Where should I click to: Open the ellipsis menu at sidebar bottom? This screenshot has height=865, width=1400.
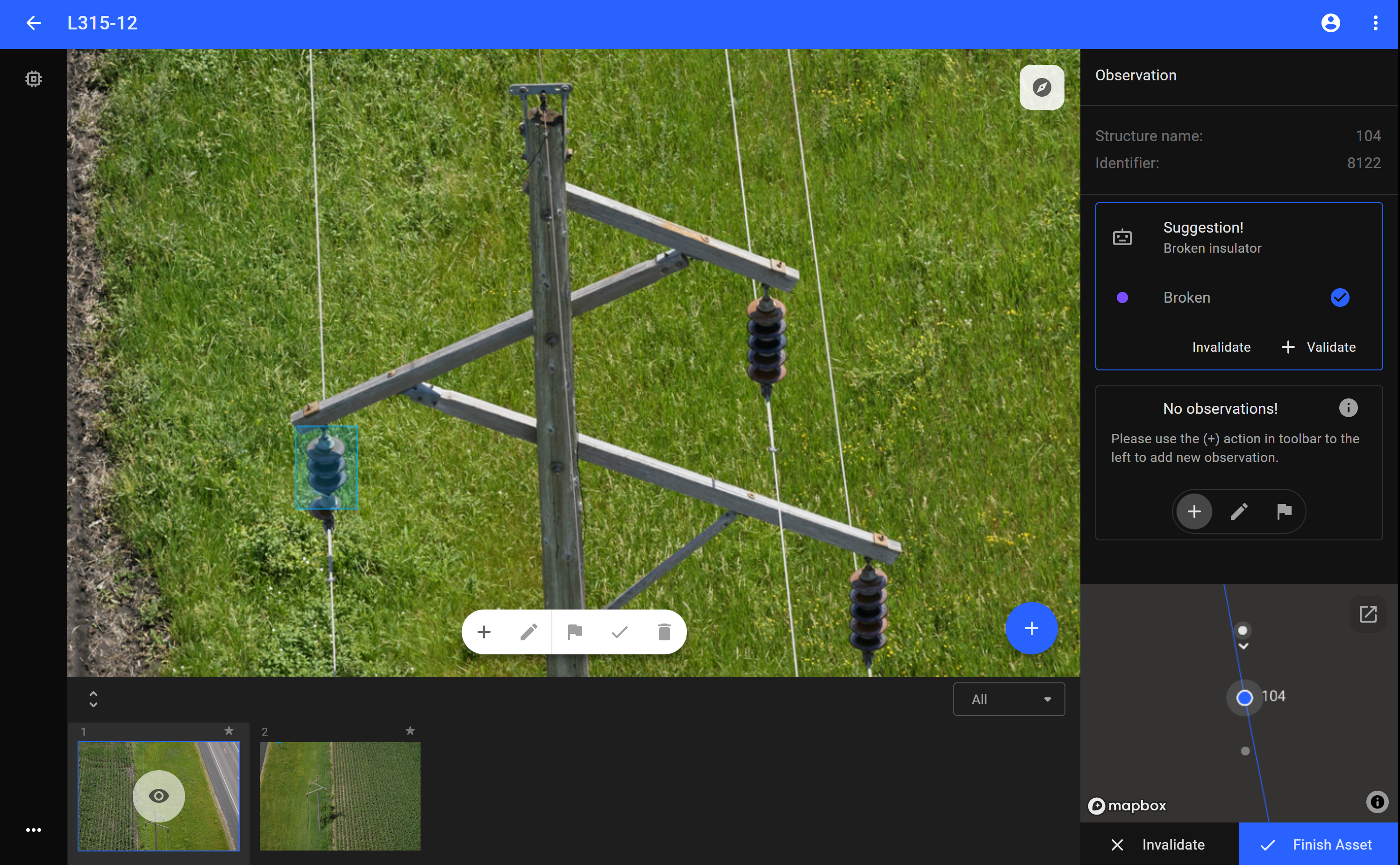point(34,830)
